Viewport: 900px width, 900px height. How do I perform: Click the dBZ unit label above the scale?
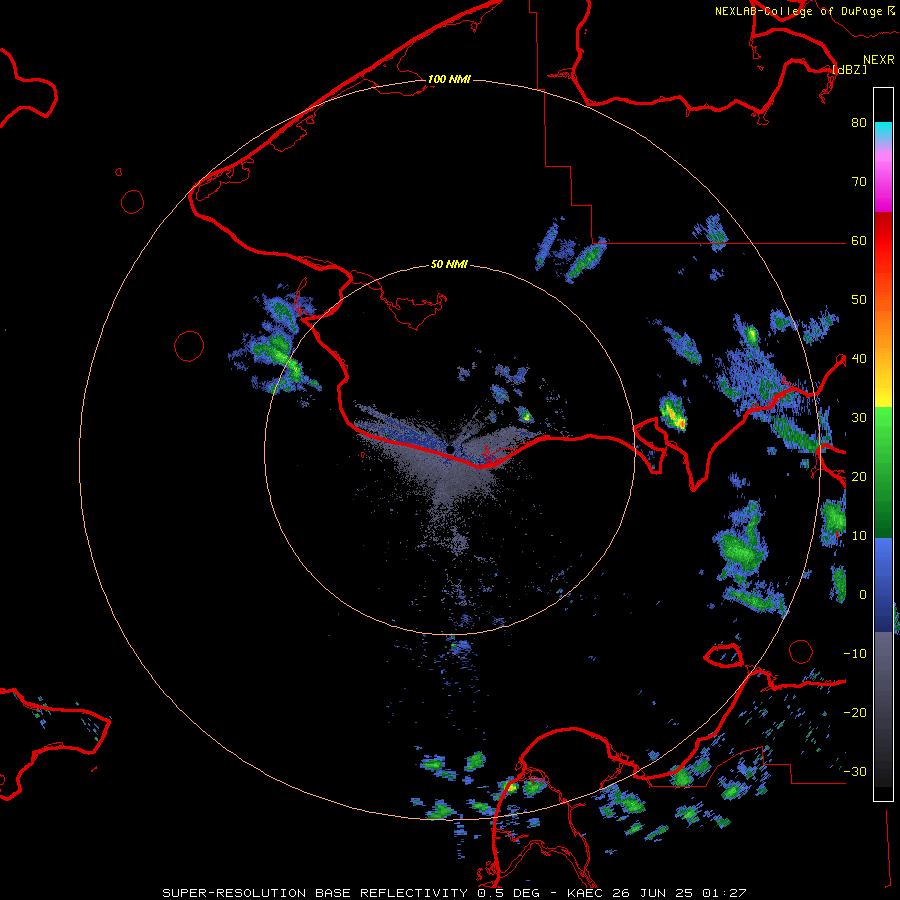(849, 69)
